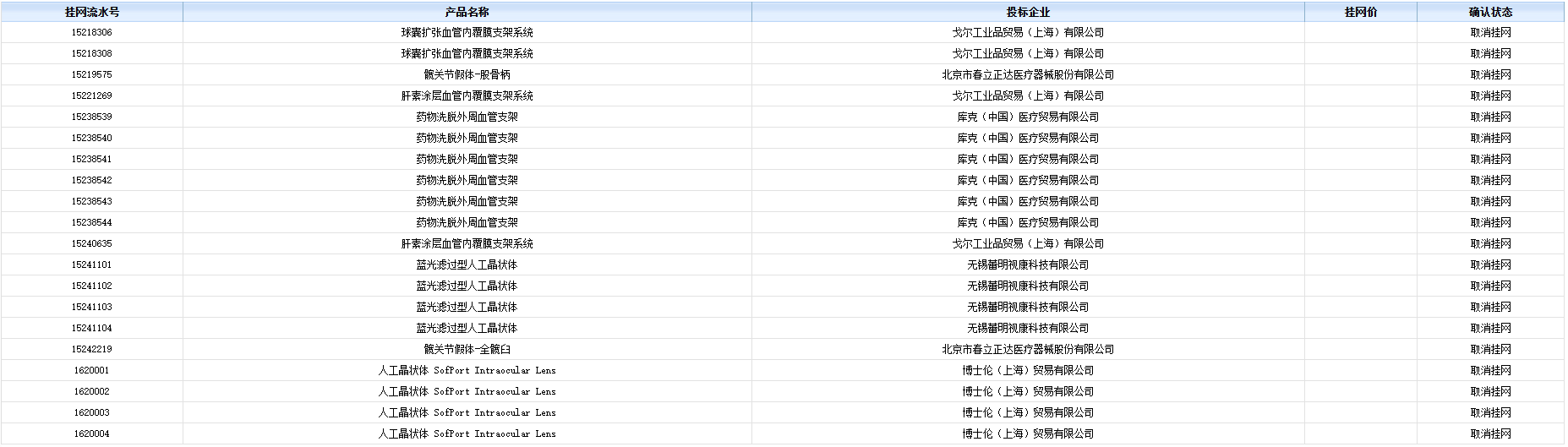Sort by the 产品名称 column header
1568x447 pixels.
(x=467, y=12)
